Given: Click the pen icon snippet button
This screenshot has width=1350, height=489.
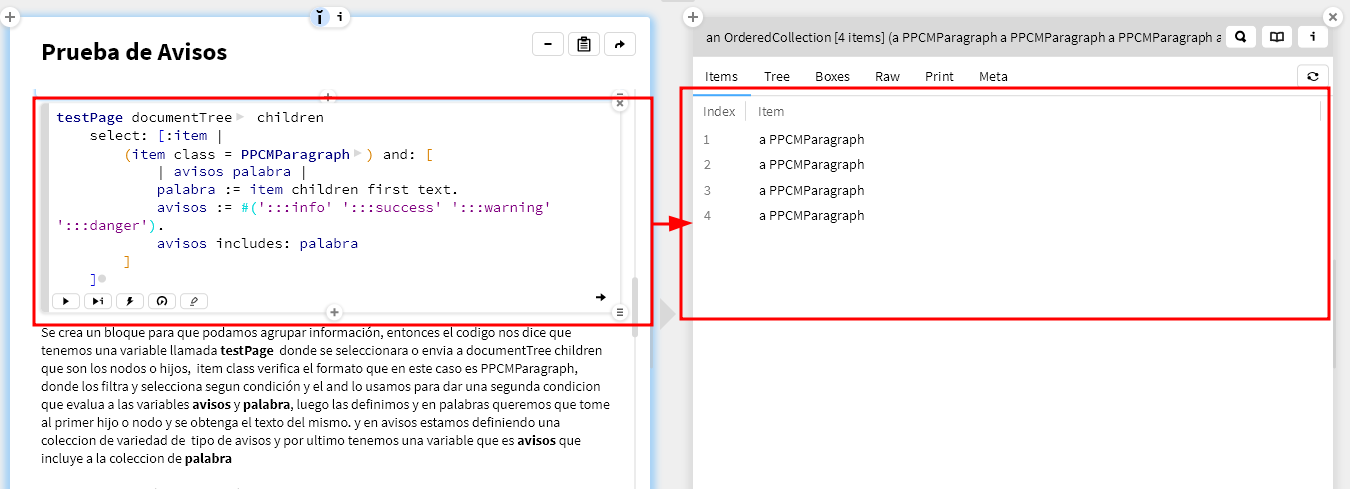Looking at the screenshot, I should coord(194,300).
